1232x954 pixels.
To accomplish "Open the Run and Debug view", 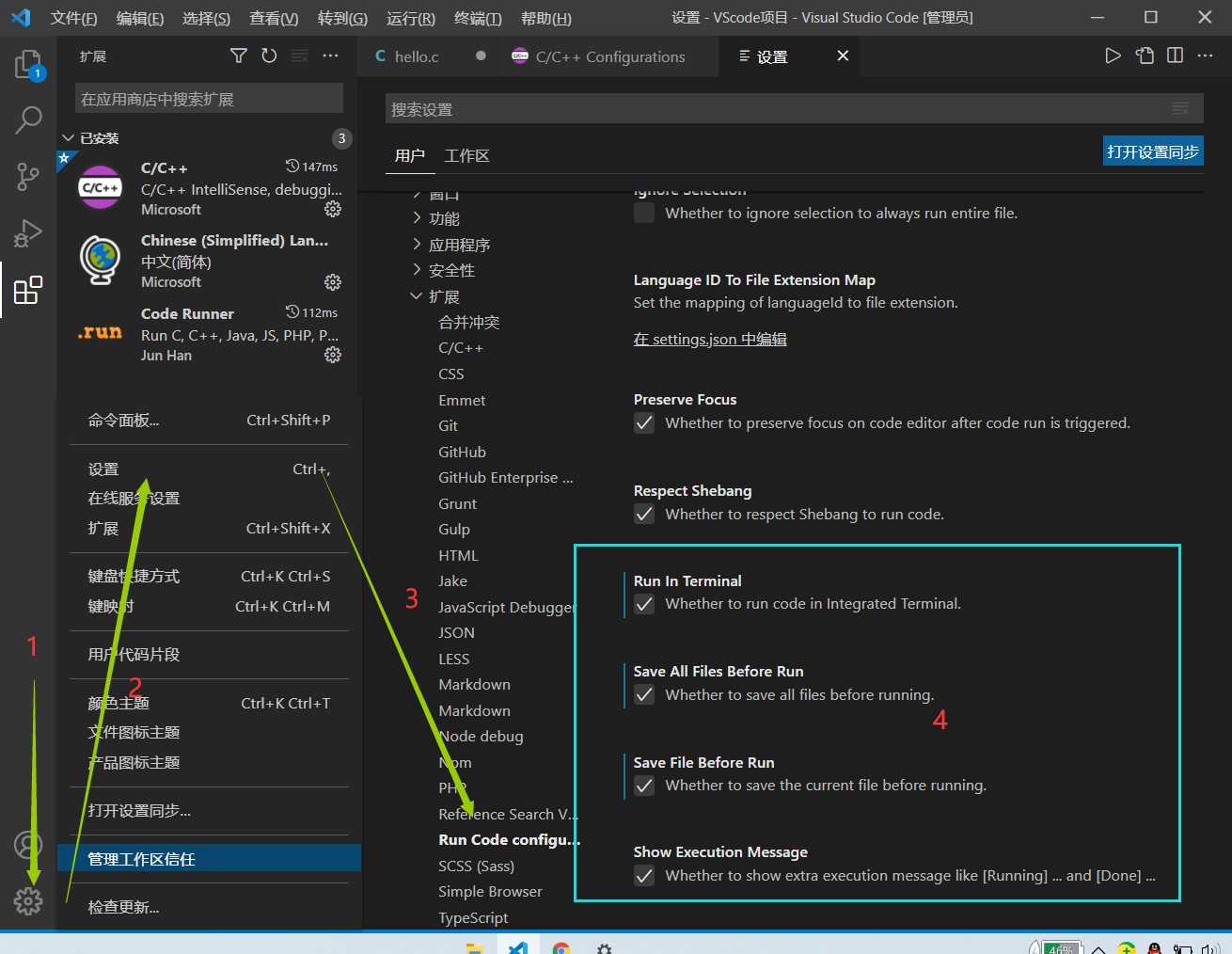I will click(x=28, y=232).
